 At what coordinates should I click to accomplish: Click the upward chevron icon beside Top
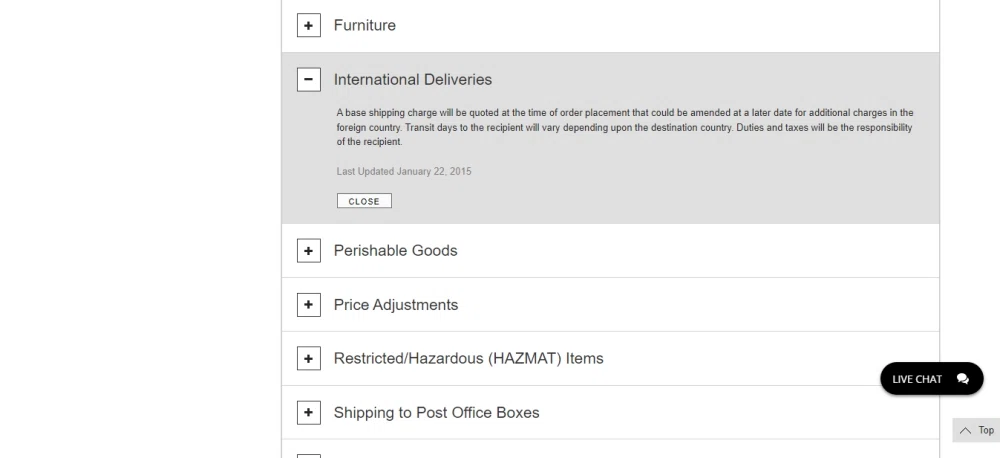[x=966, y=431]
